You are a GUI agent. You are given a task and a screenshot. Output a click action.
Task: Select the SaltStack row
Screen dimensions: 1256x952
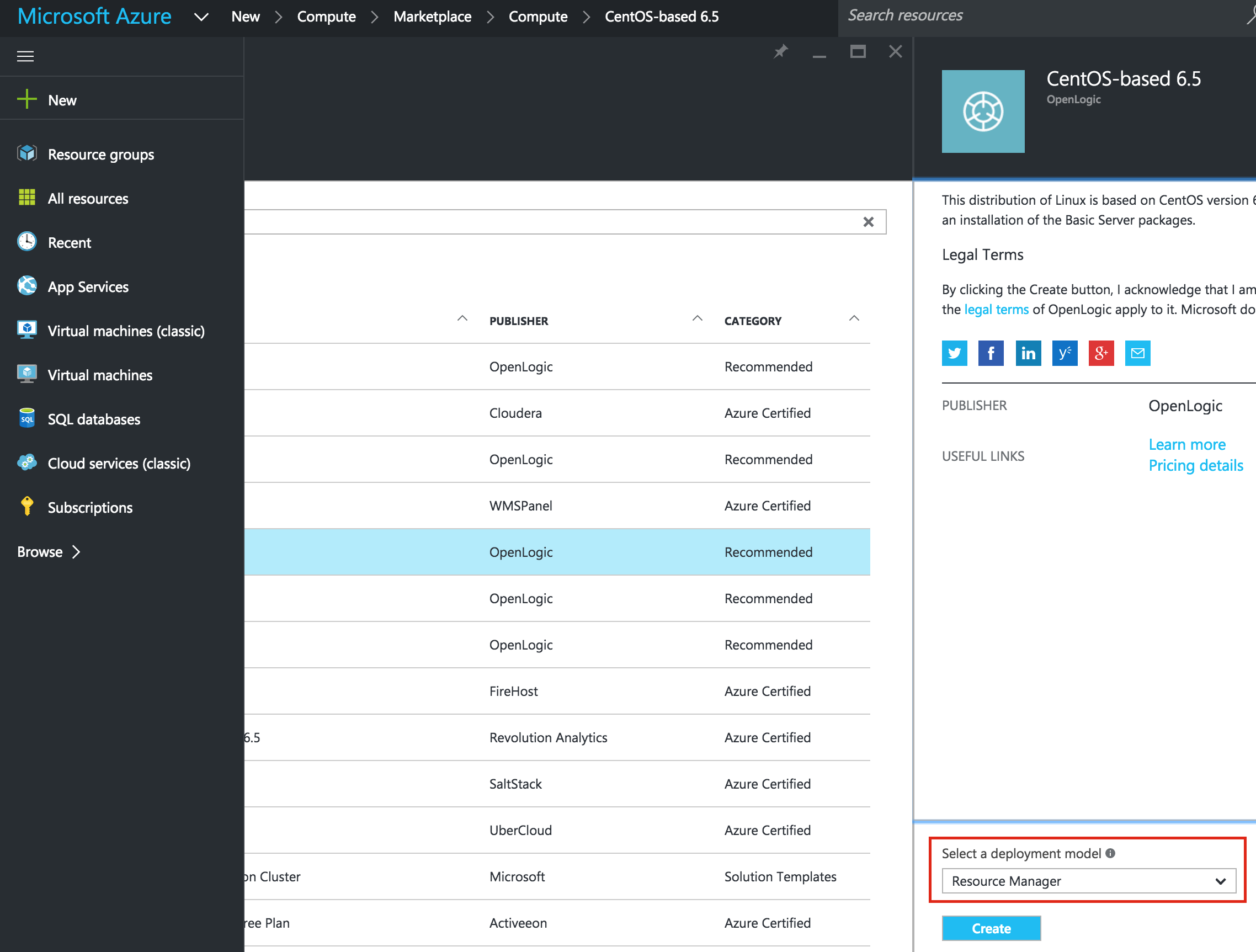(x=557, y=784)
